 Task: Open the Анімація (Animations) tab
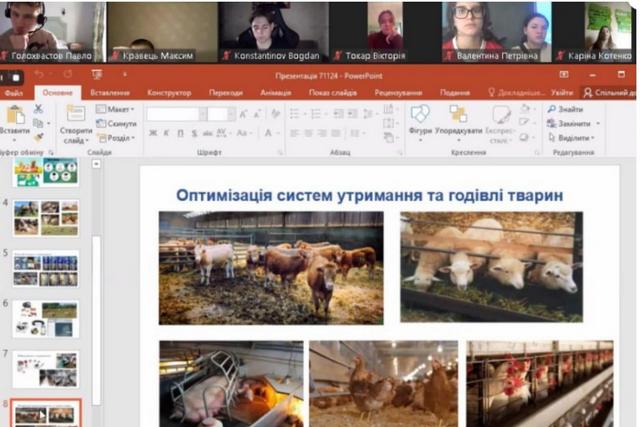[275, 92]
